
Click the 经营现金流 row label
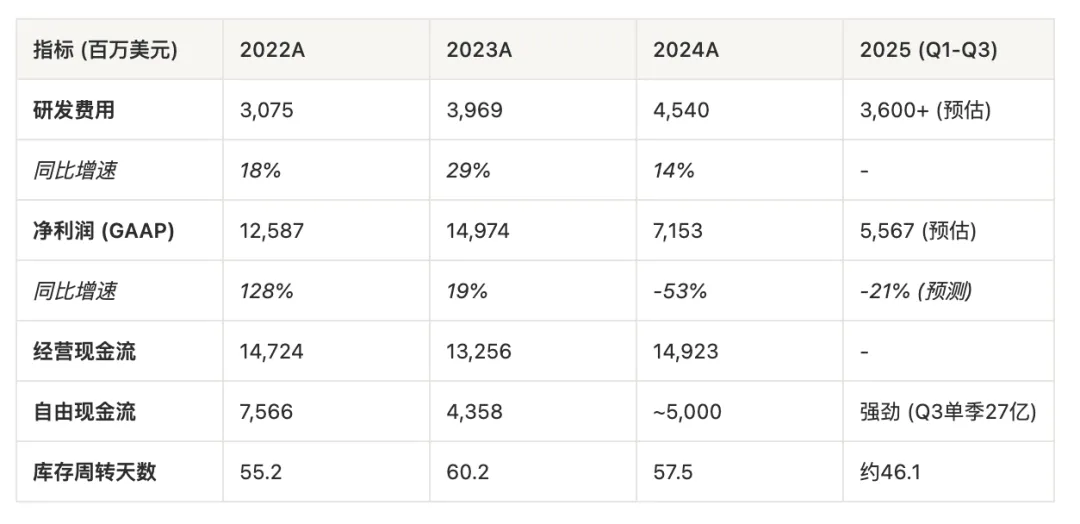pyautogui.click(x=84, y=351)
